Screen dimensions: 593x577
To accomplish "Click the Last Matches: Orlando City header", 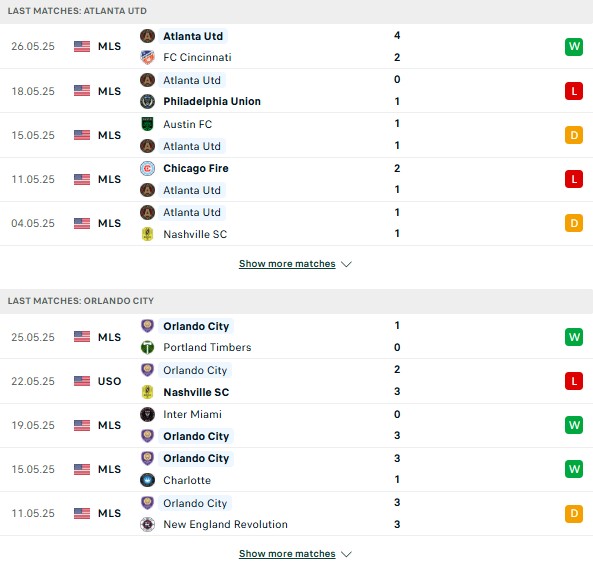I will 81,301.
